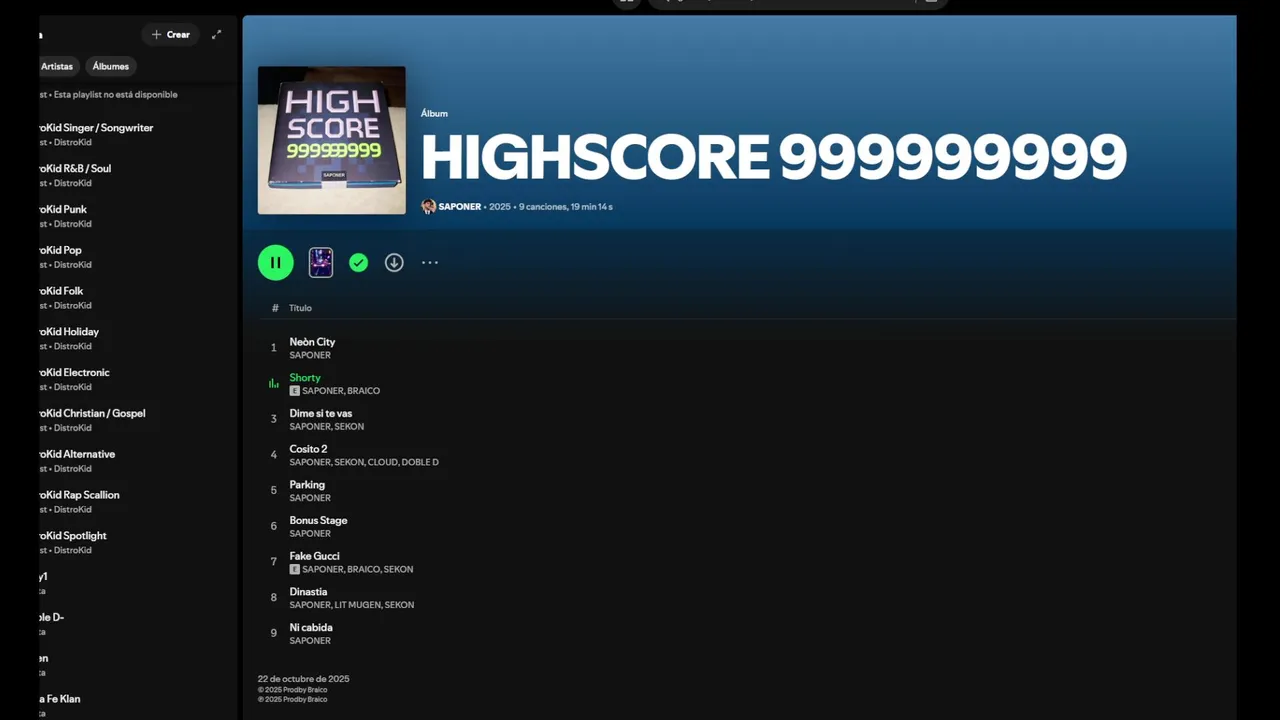Play the track Dinastia

(x=309, y=592)
